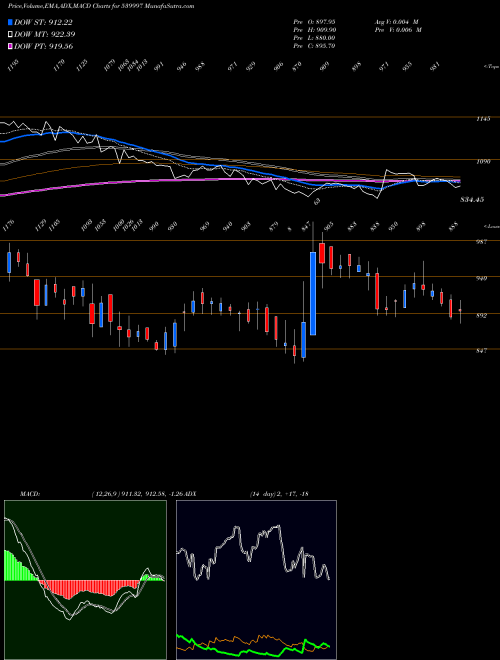Click the white DOW MT legend swatch

(x=10, y=34)
